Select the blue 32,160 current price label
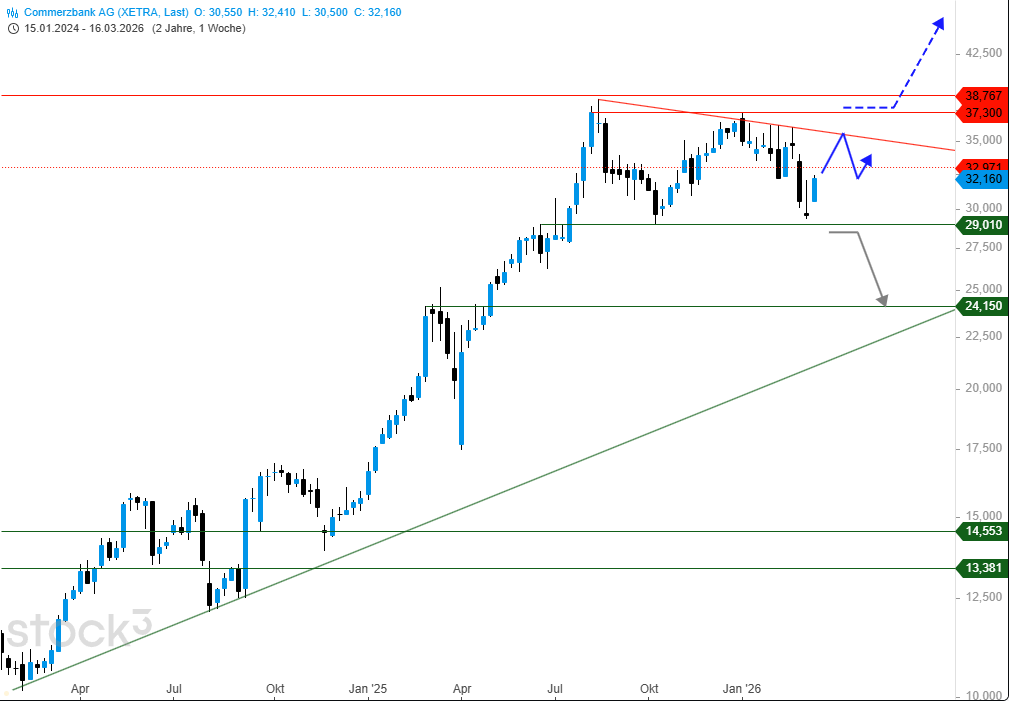1009x701 pixels. pyautogui.click(x=984, y=180)
